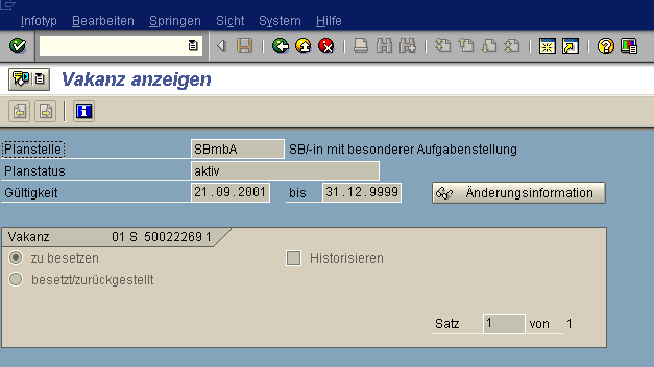Click the Next Record toolbar icon
Viewport: 654px width, 367px height.
45,111
